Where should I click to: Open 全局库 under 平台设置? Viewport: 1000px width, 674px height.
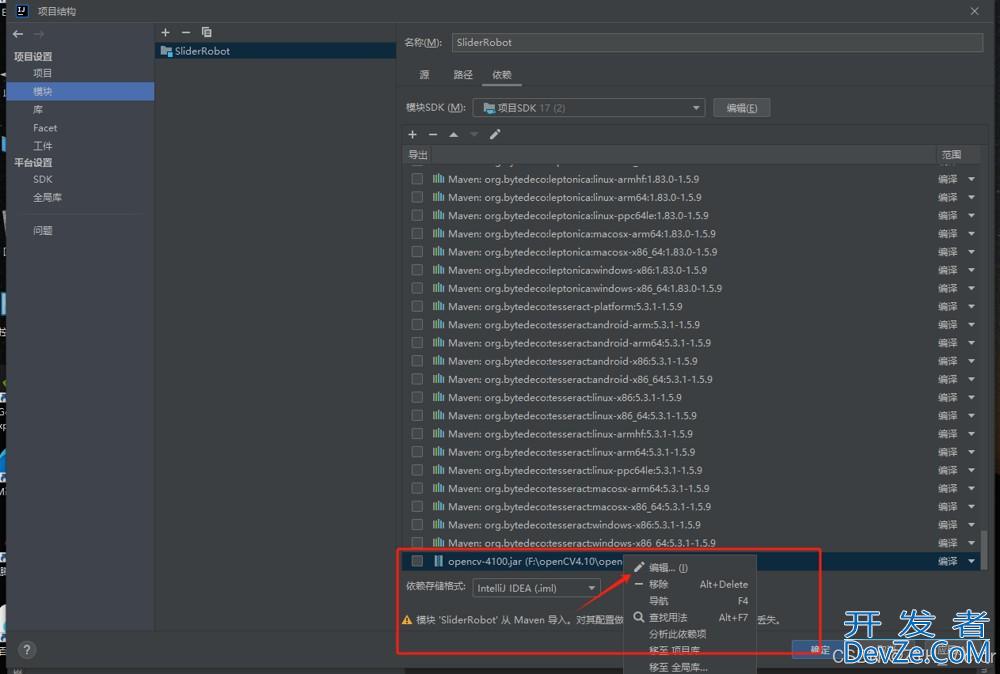[47, 198]
